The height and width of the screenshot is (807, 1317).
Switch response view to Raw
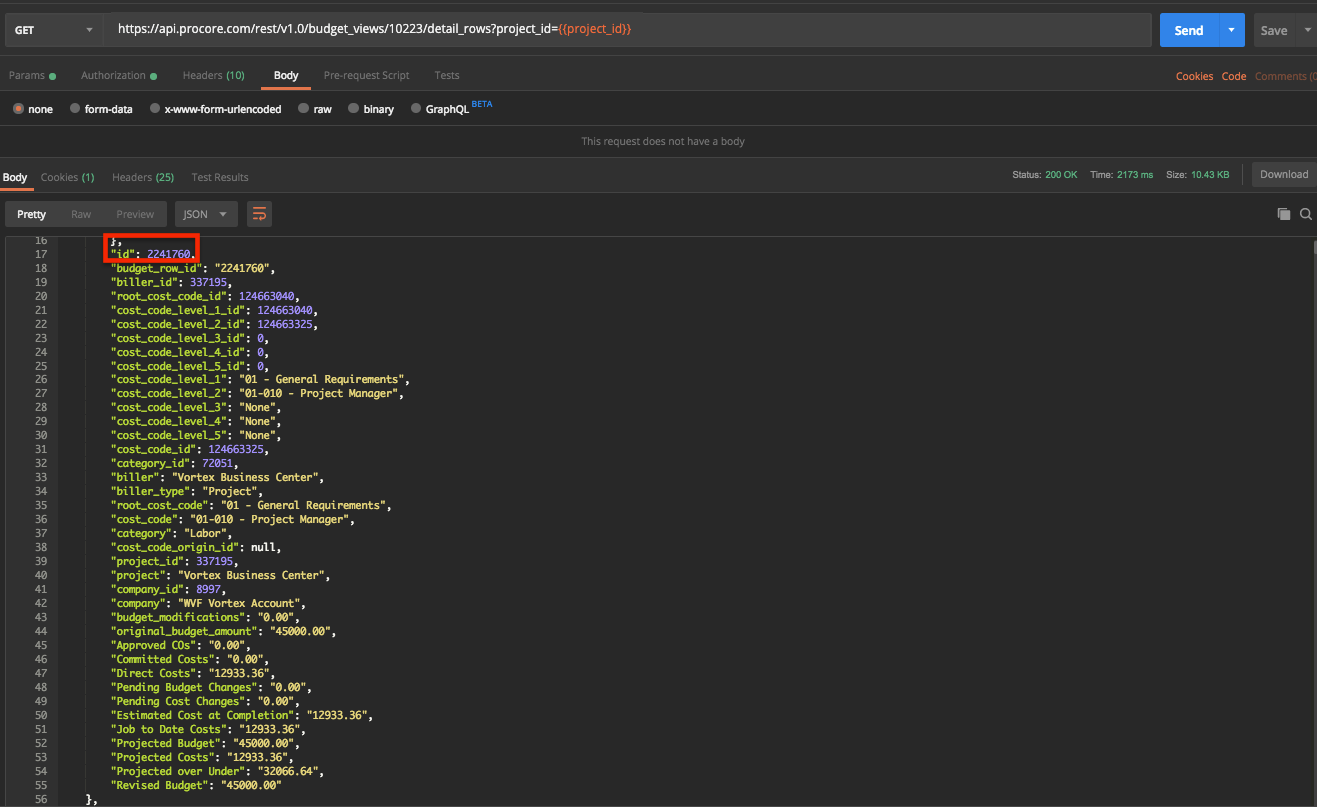tap(81, 214)
